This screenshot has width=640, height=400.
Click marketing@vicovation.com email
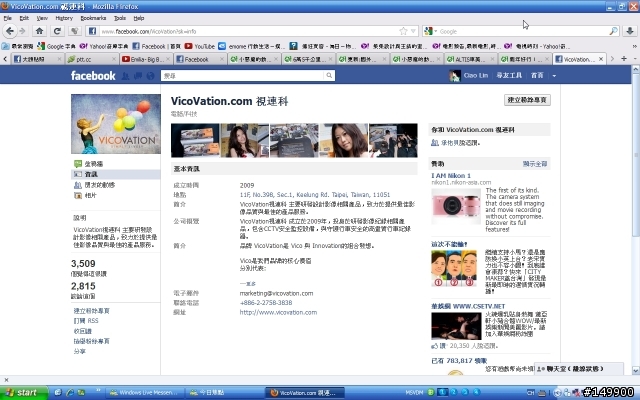(276, 293)
